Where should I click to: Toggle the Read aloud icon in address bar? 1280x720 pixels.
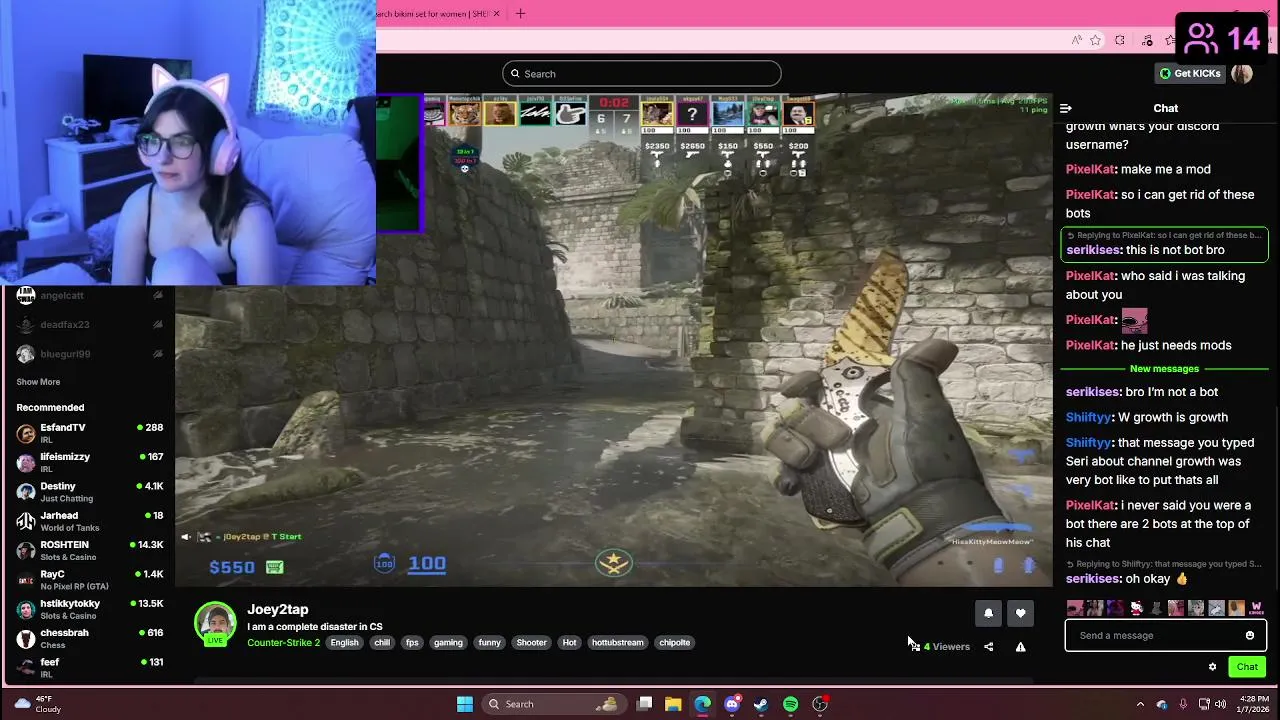(x=1076, y=40)
